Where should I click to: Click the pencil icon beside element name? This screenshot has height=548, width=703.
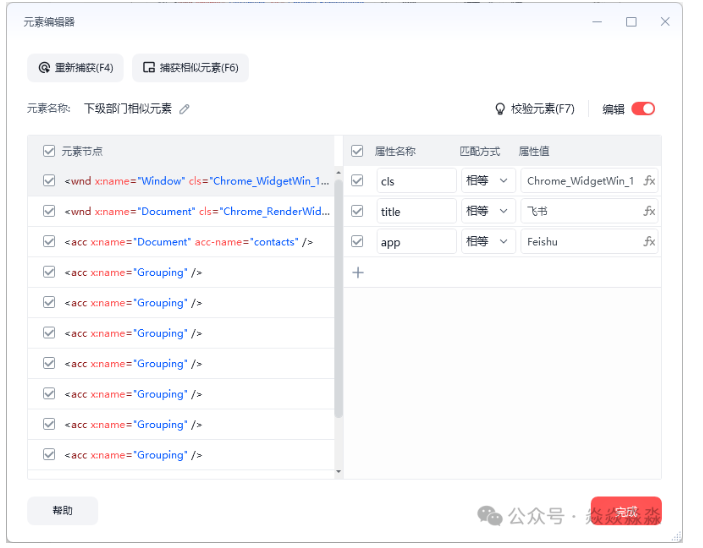tap(184, 109)
